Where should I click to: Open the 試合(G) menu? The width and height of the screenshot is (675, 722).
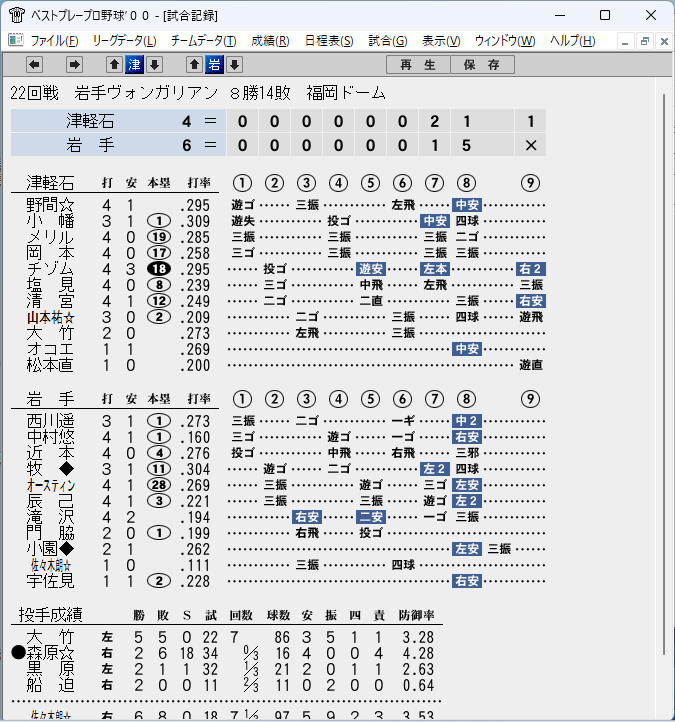coord(388,41)
